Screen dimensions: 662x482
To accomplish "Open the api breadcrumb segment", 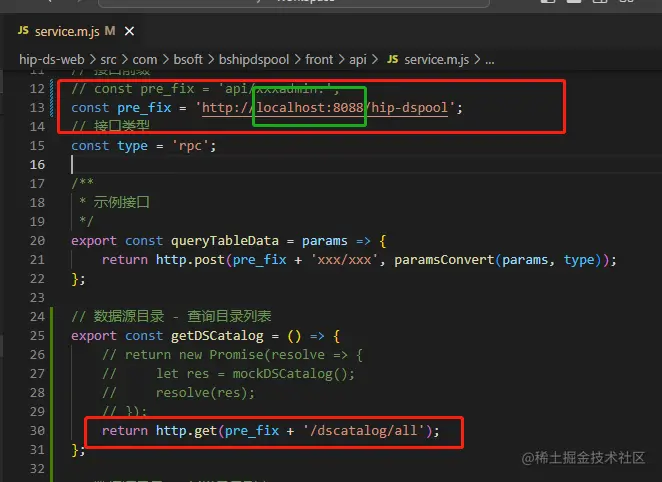I will pyautogui.click(x=358, y=60).
